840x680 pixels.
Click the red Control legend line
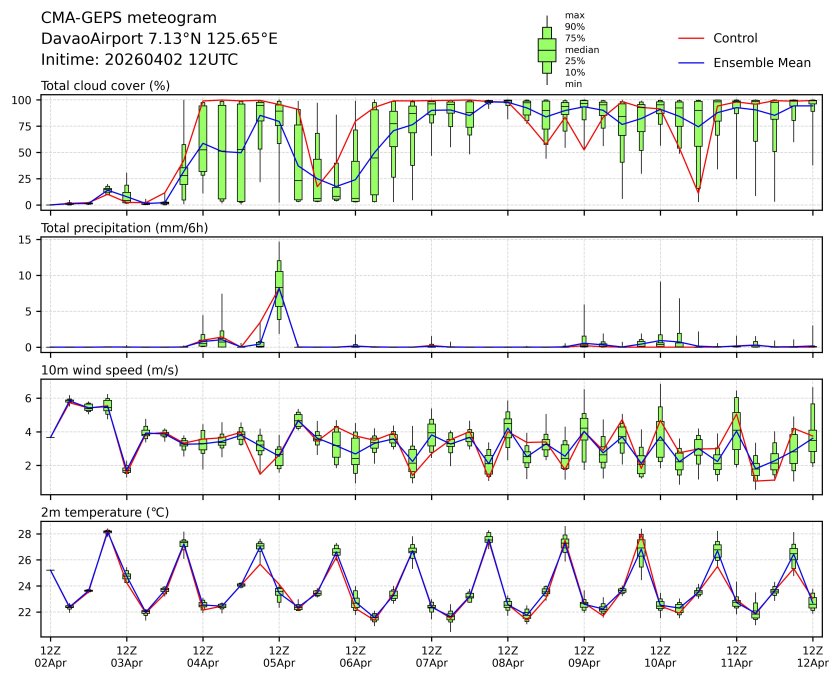tap(692, 39)
